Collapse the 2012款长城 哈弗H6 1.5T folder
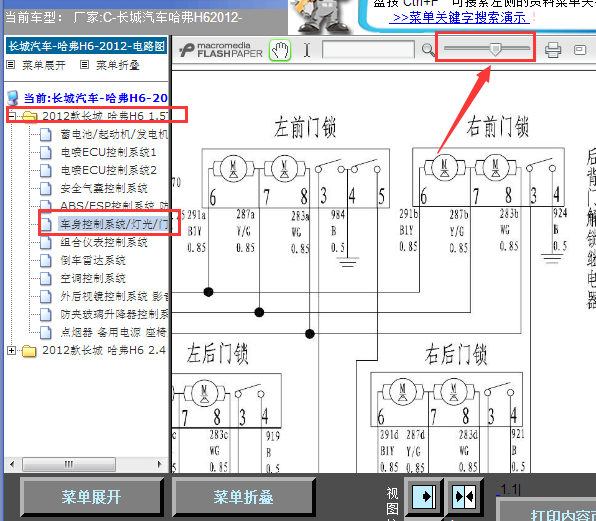This screenshot has width=596, height=521. point(11,116)
